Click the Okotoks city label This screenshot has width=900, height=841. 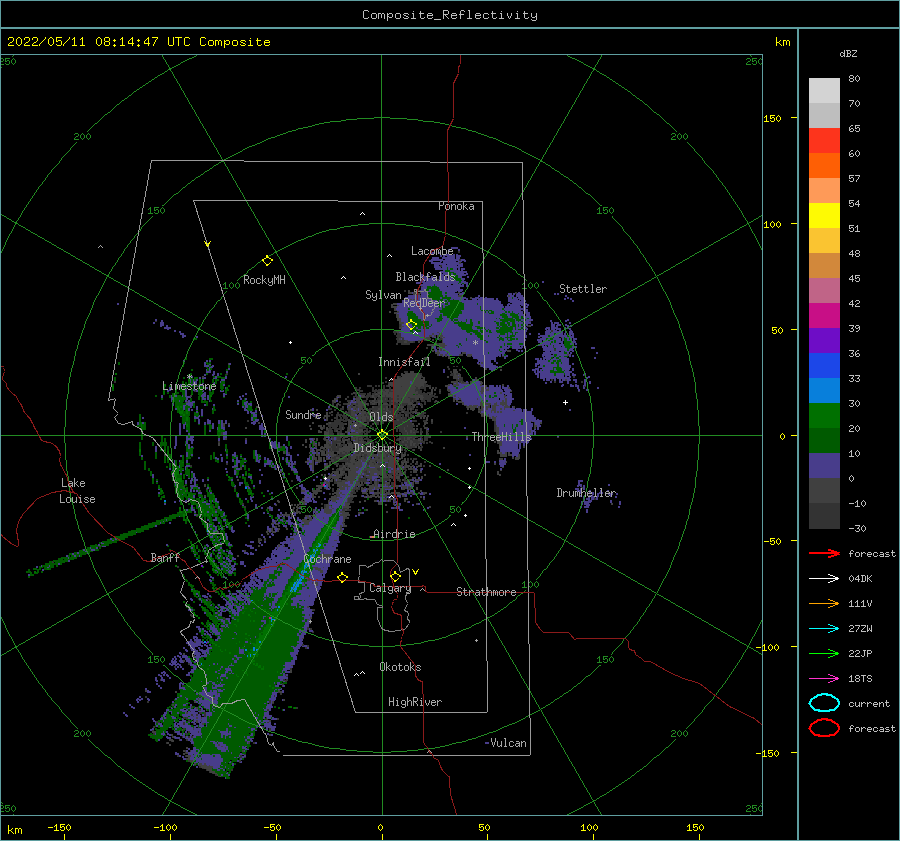(x=400, y=667)
